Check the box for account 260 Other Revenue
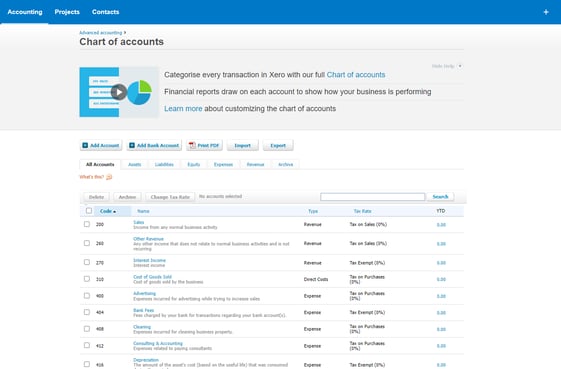Screen dimensions: 561x369 [87, 243]
